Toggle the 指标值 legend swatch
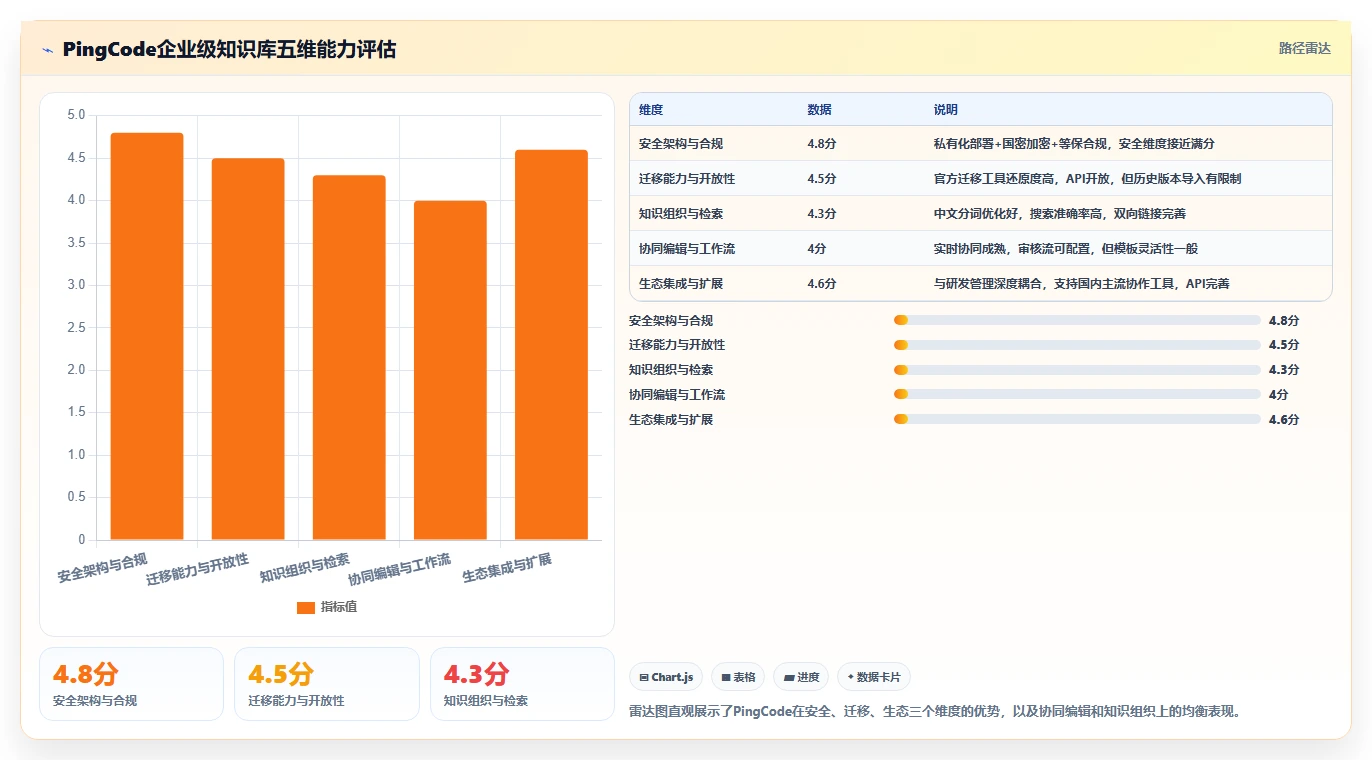This screenshot has width=1372, height=760. (x=306, y=607)
